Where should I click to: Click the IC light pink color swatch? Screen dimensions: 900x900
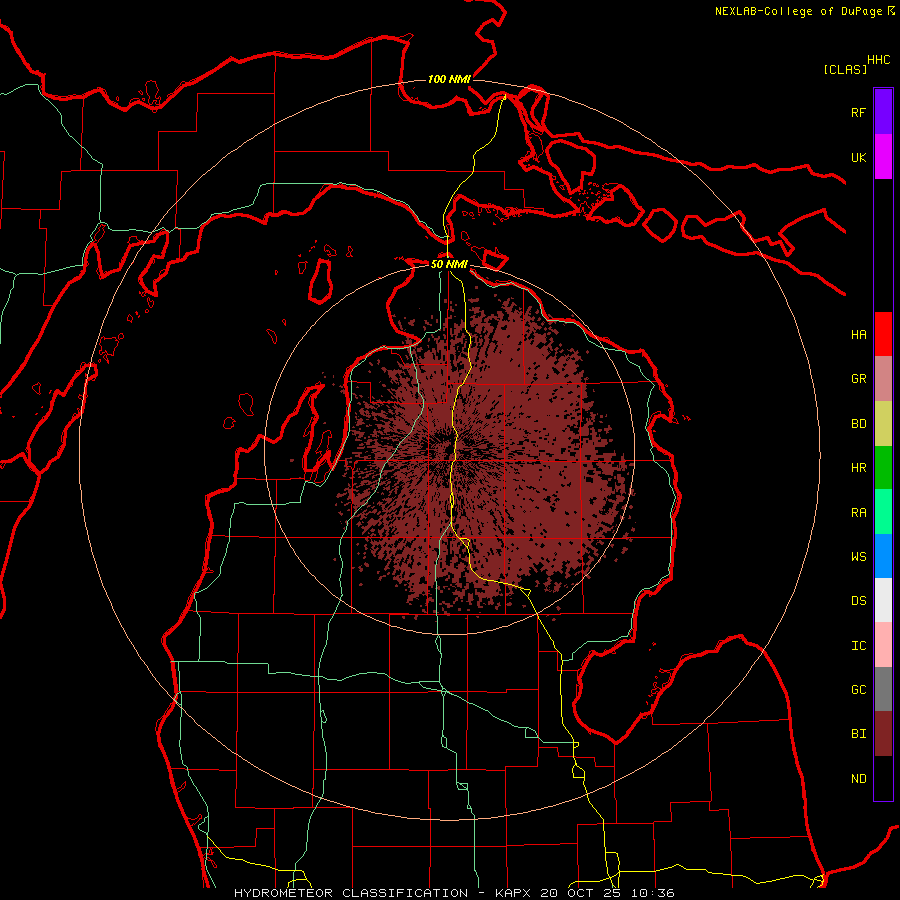click(x=883, y=645)
